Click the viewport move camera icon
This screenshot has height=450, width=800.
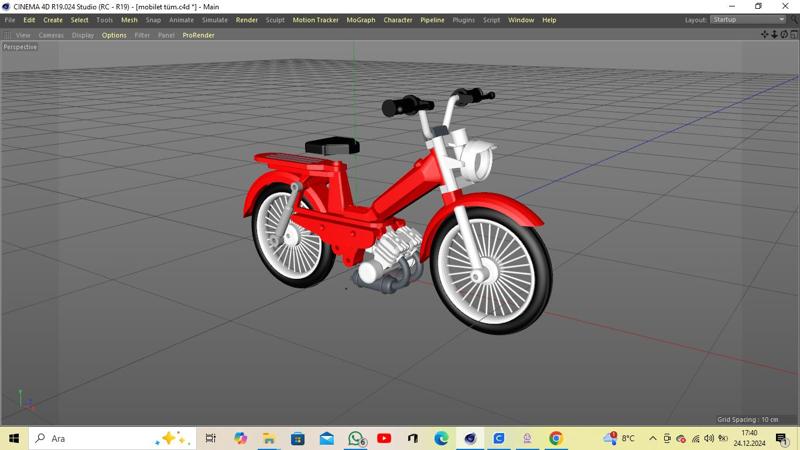click(765, 35)
